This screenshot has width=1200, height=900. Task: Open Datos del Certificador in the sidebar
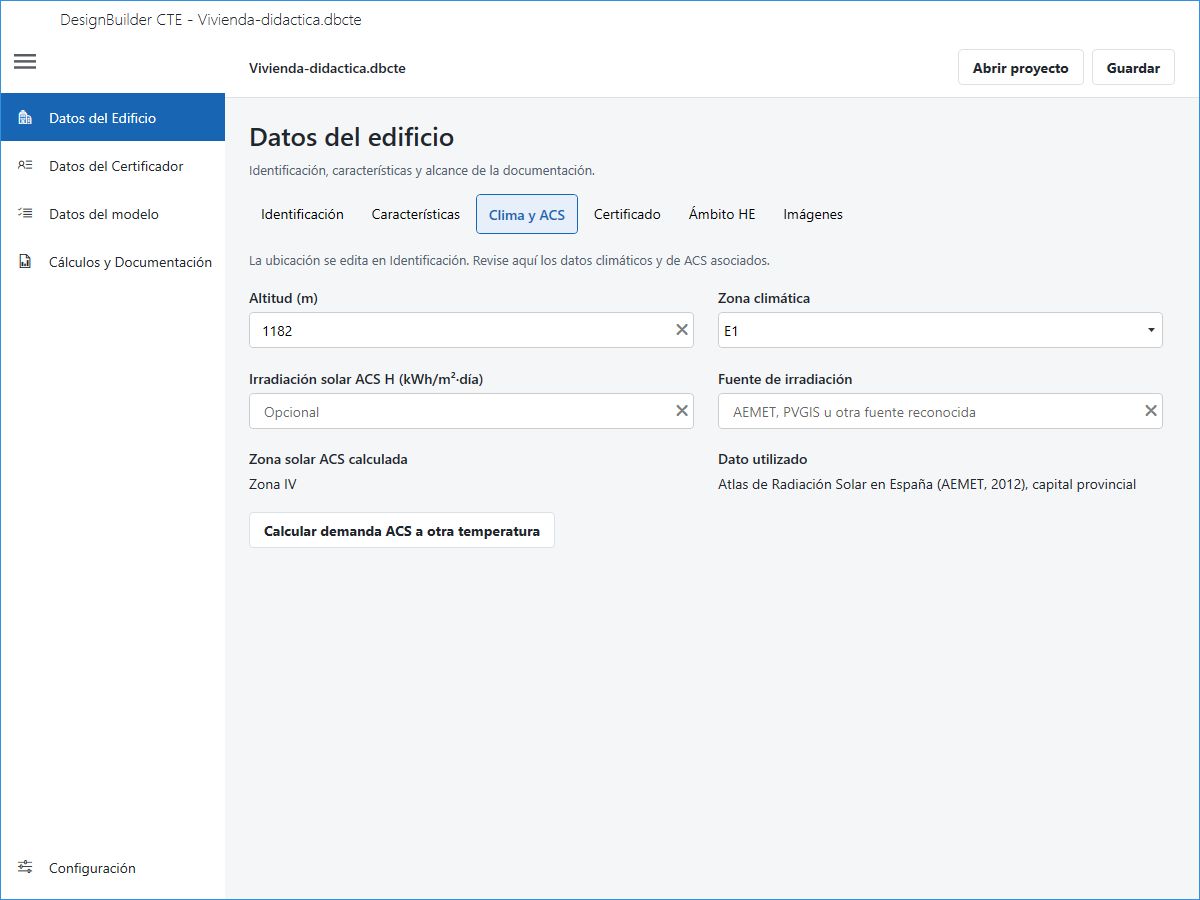click(112, 166)
